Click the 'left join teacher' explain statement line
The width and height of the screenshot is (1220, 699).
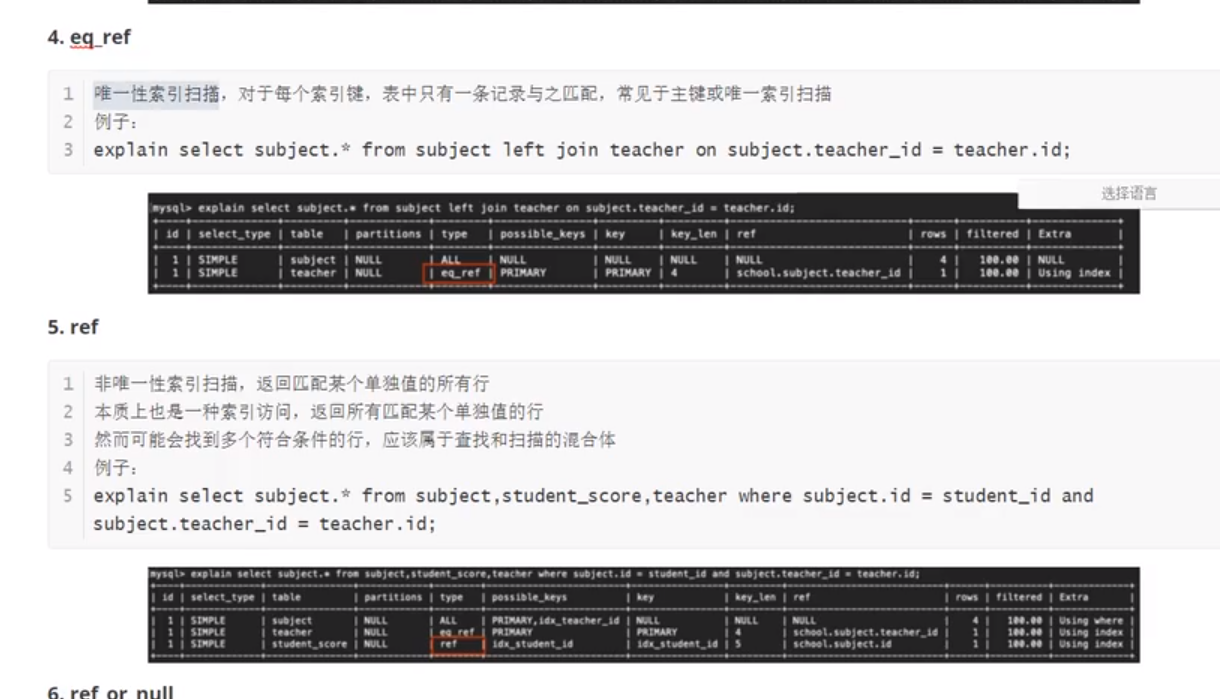pos(582,150)
